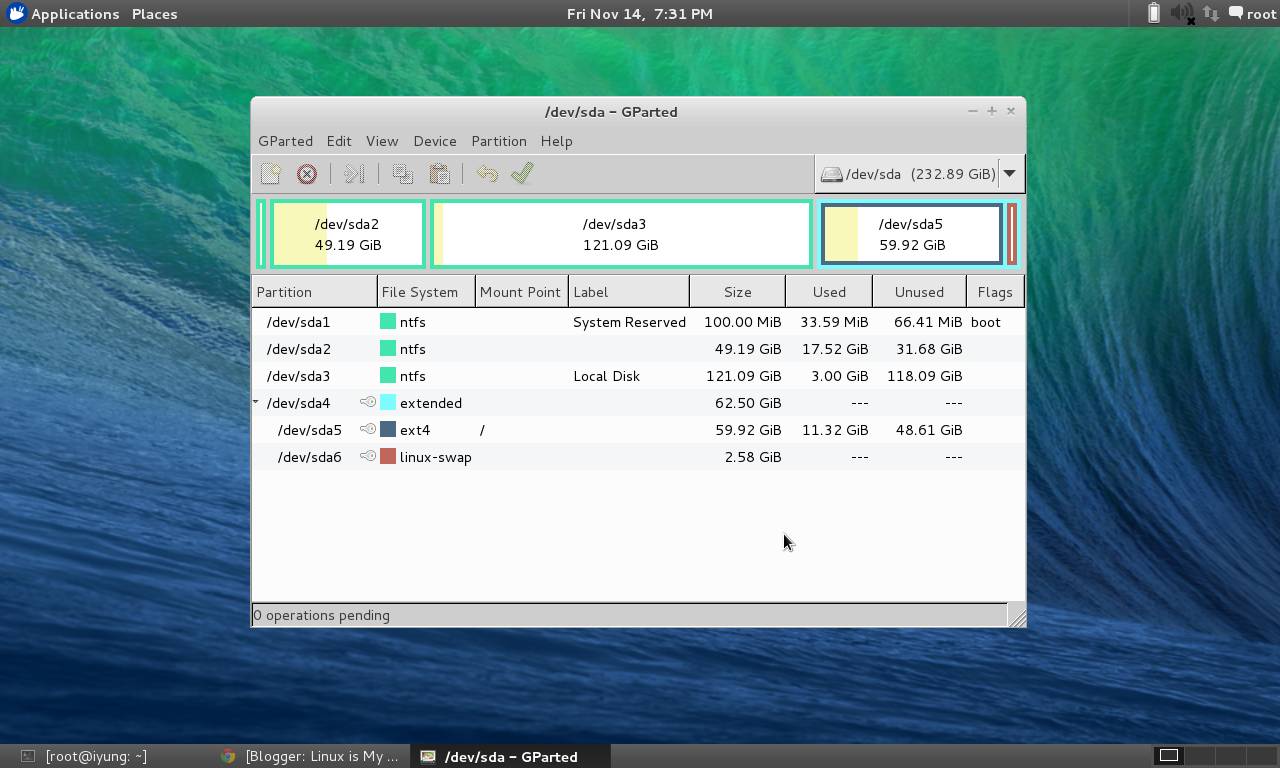Open the Help menu

point(556,141)
